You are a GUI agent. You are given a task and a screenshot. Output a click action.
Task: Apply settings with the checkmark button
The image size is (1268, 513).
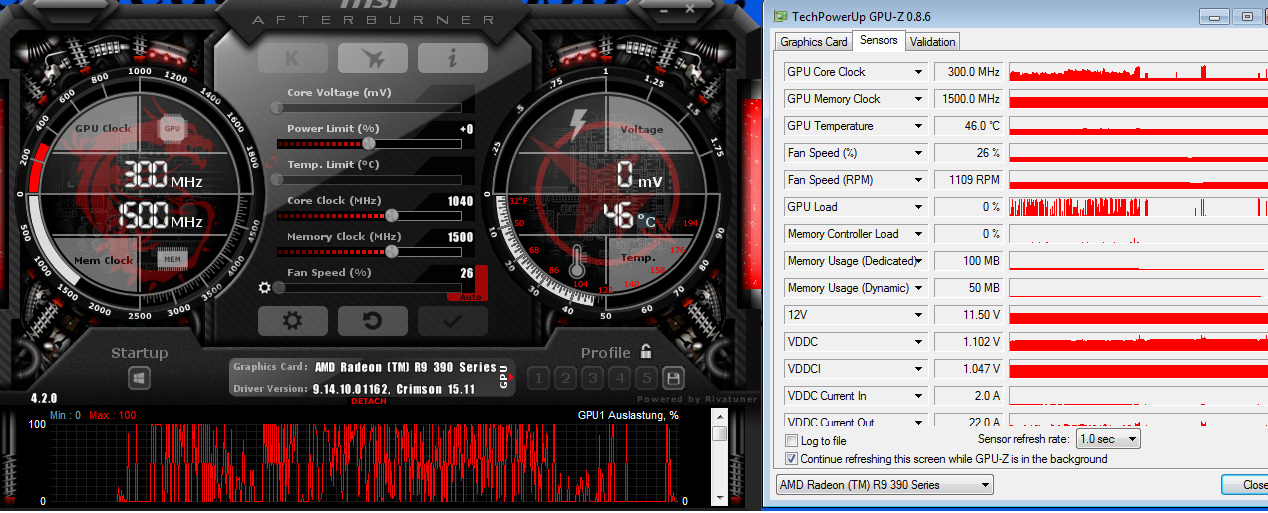(452, 320)
